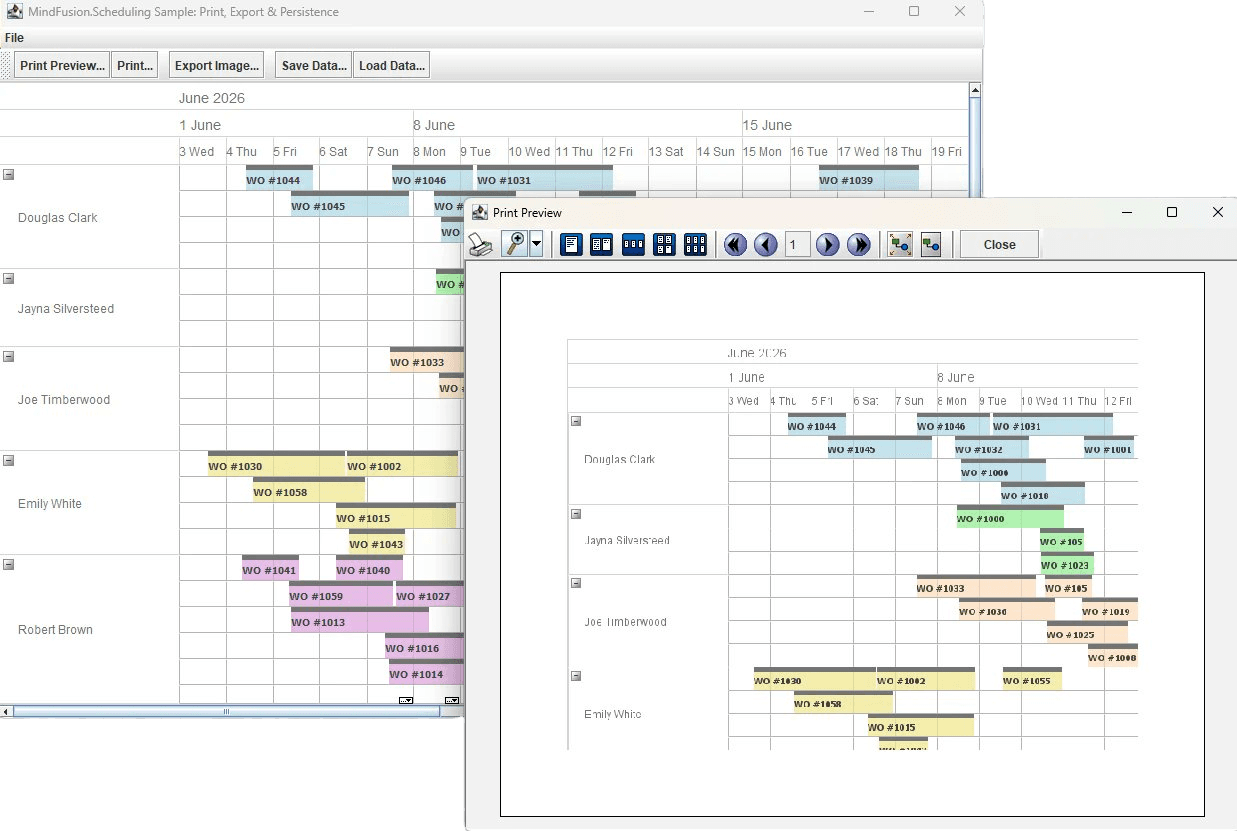Select work order WO #1045 in main window
The height and width of the screenshot is (831, 1237).
[350, 206]
